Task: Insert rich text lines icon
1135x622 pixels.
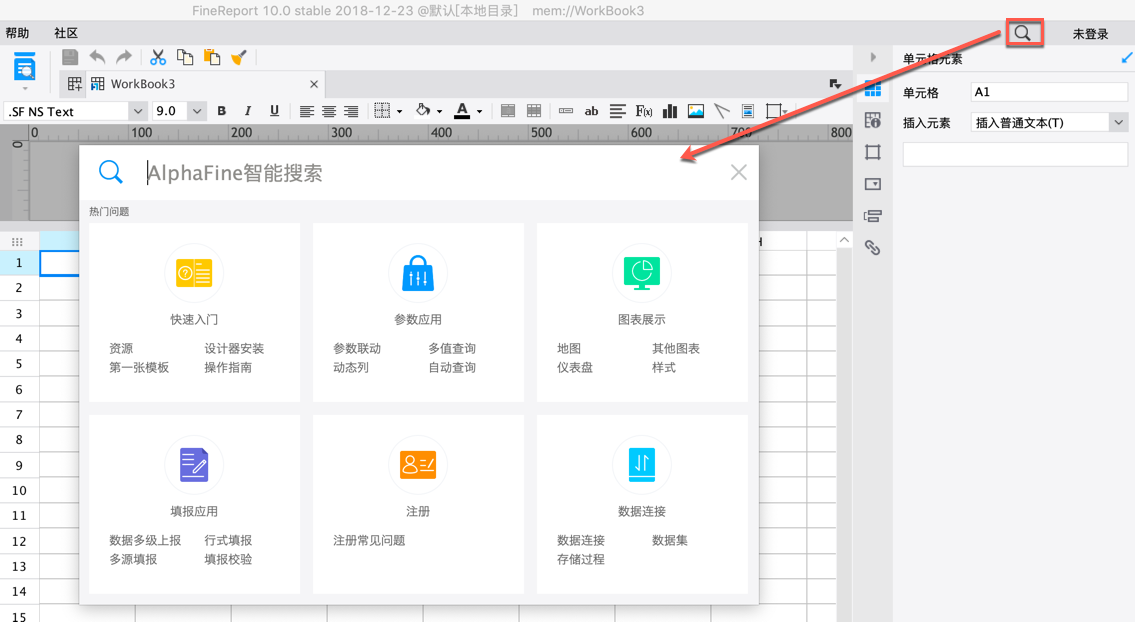Action: (x=617, y=112)
